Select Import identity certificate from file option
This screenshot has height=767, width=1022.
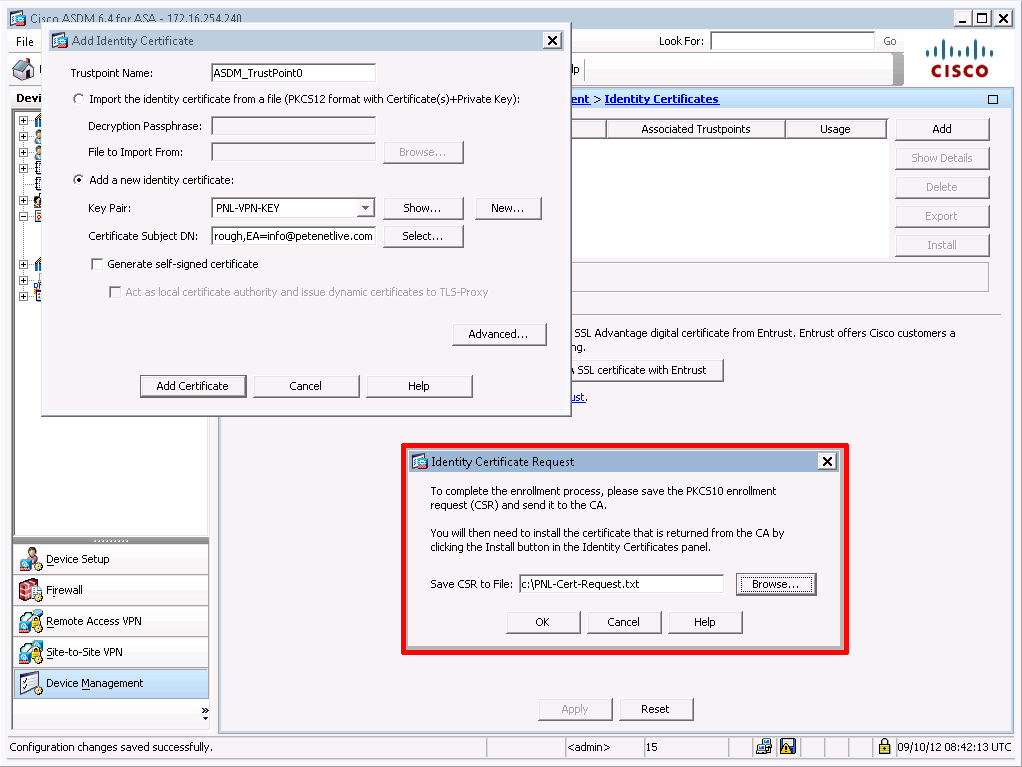78,99
